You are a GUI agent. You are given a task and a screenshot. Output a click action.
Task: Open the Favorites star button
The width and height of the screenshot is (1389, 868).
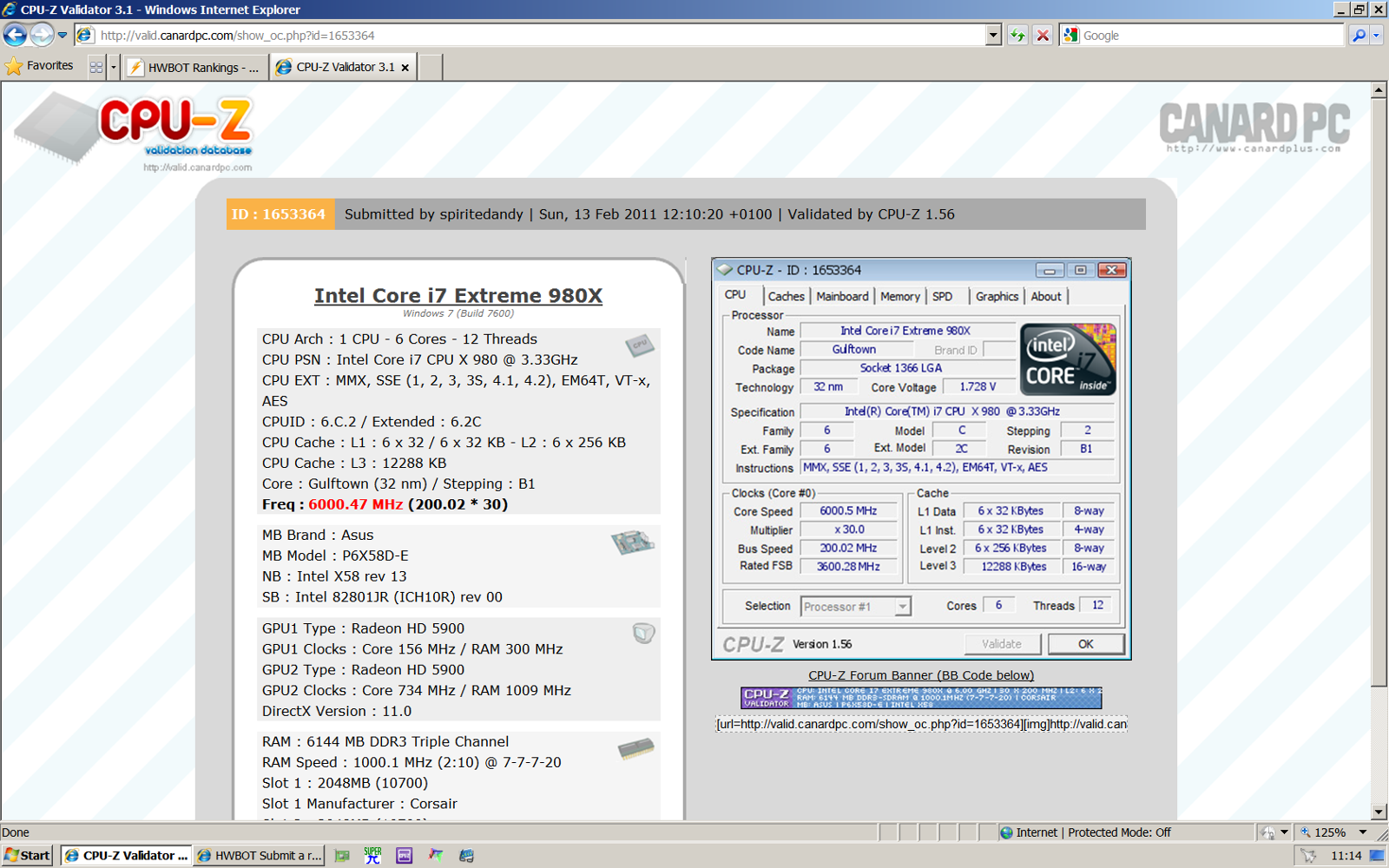tap(40, 66)
